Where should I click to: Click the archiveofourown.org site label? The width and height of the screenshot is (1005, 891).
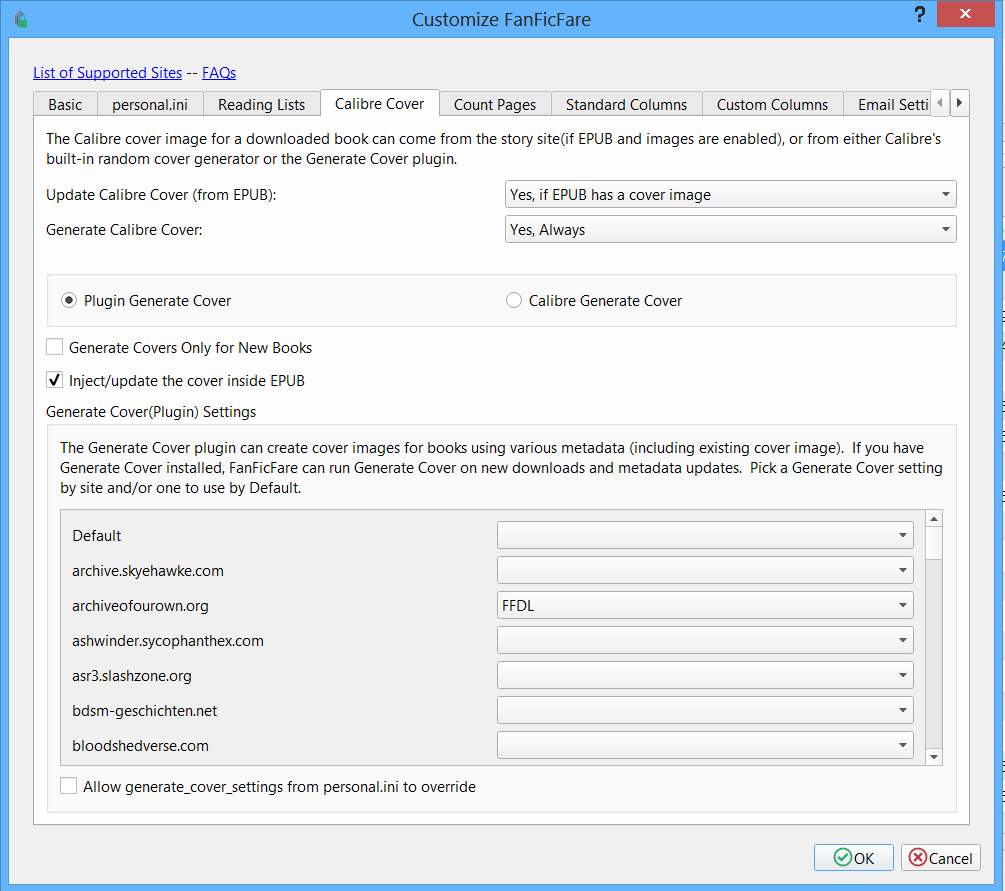[x=140, y=606]
